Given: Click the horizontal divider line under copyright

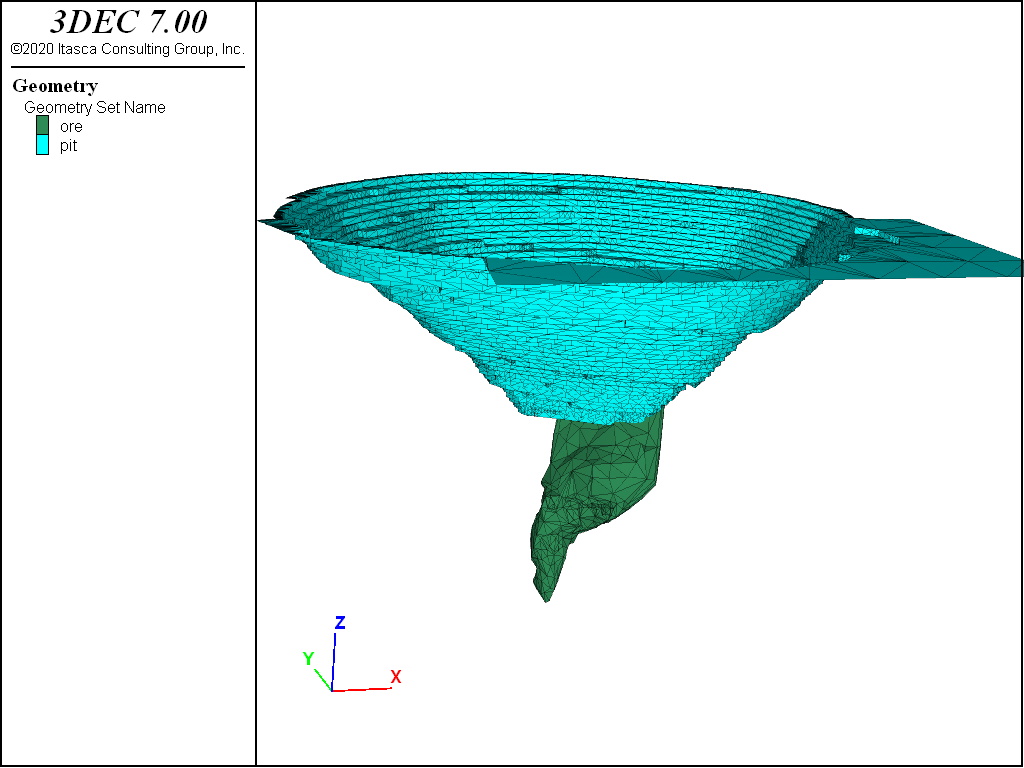Looking at the screenshot, I should point(128,67).
